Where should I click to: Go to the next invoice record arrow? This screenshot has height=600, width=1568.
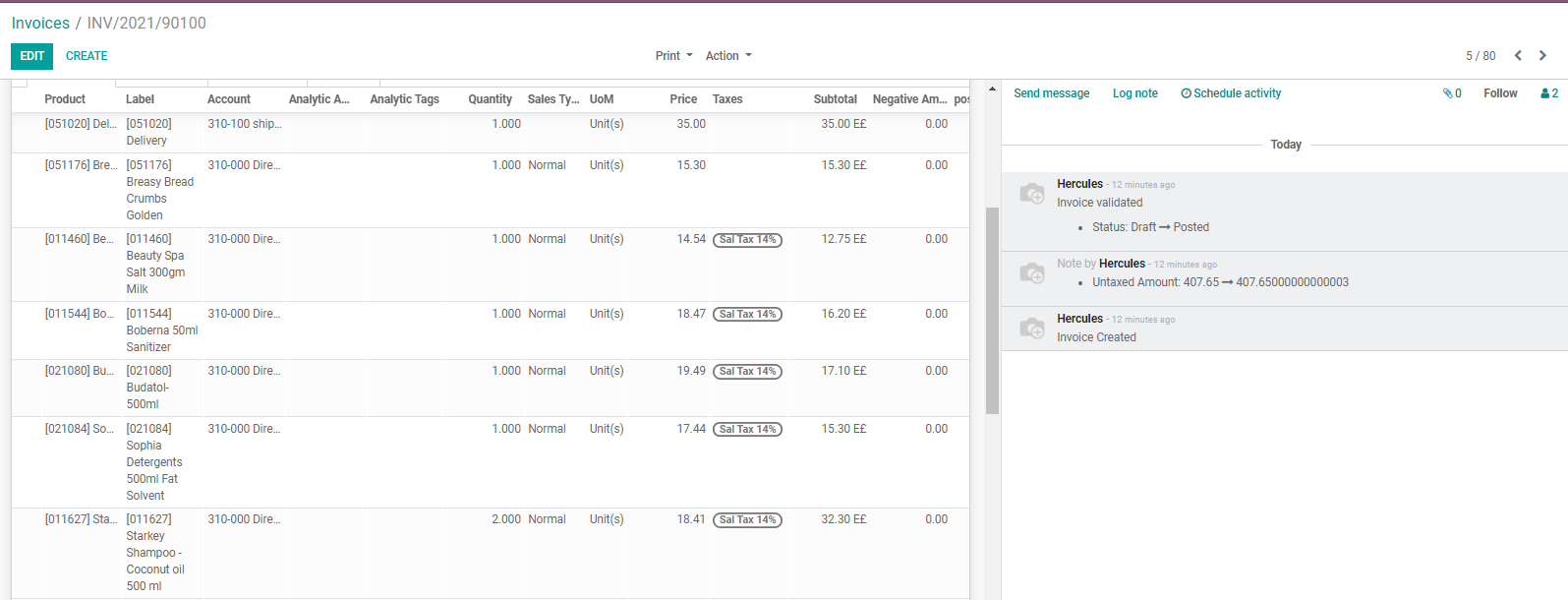1542,56
